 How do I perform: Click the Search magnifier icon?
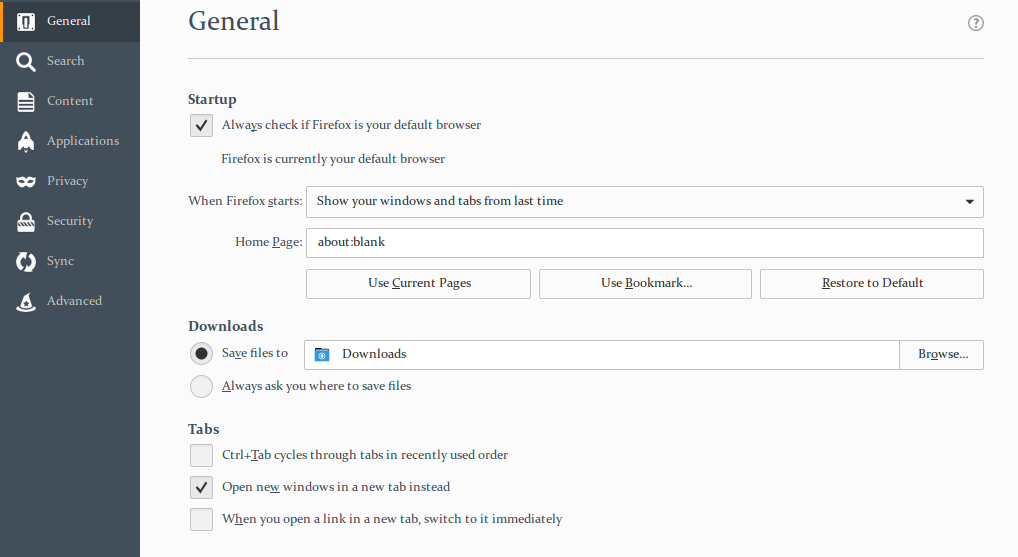click(27, 61)
